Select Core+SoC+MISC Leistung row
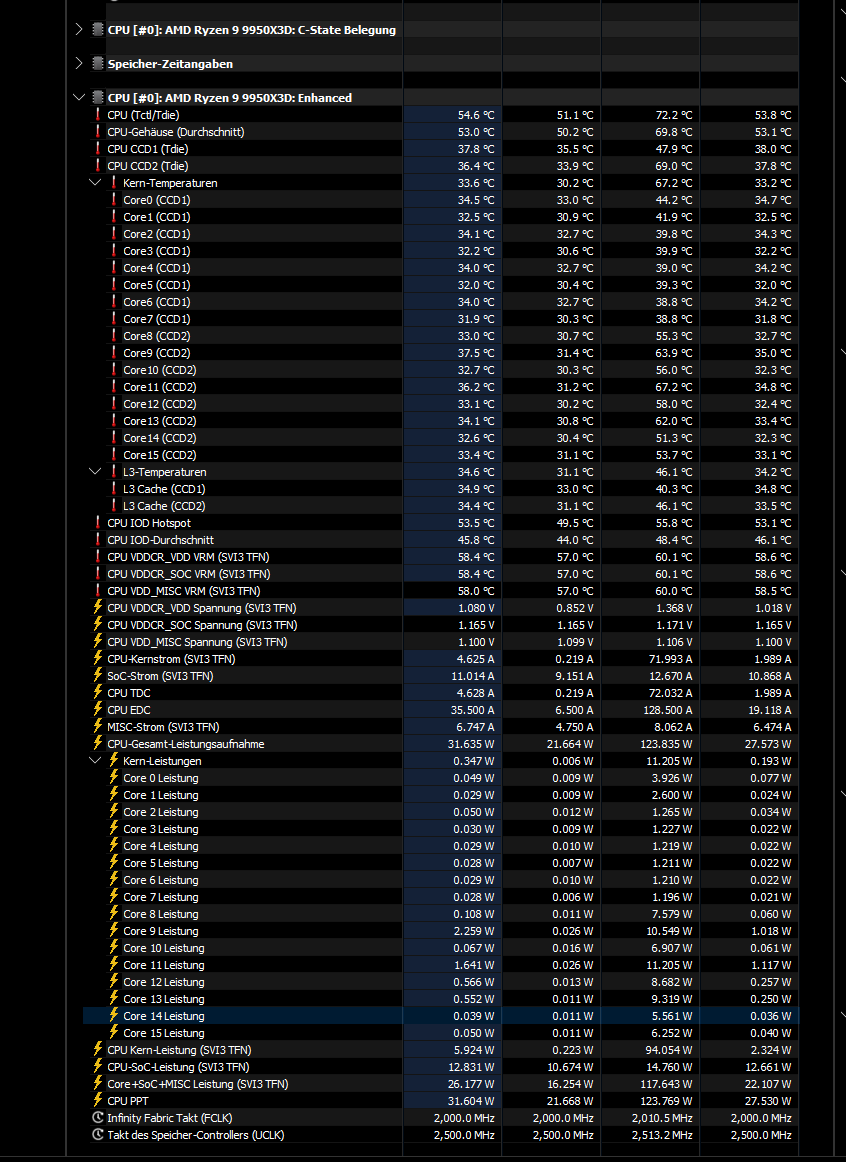 pos(440,1083)
